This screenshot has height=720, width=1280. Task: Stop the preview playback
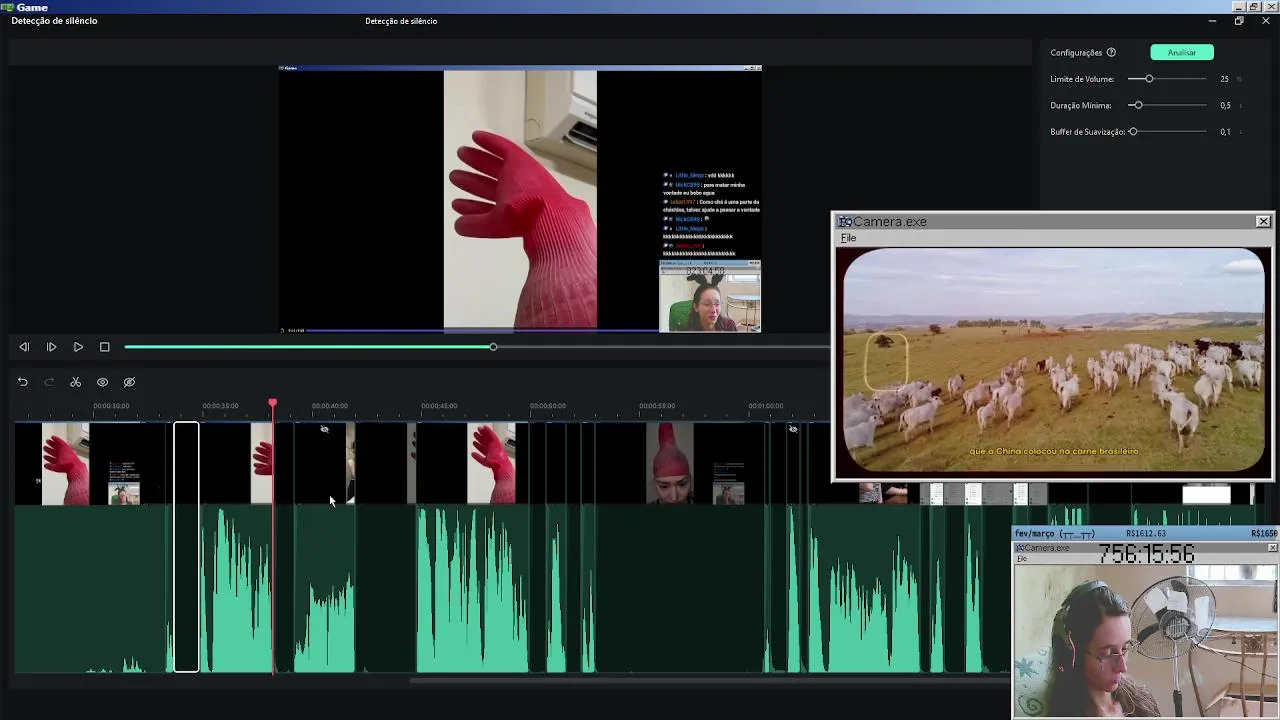(105, 347)
